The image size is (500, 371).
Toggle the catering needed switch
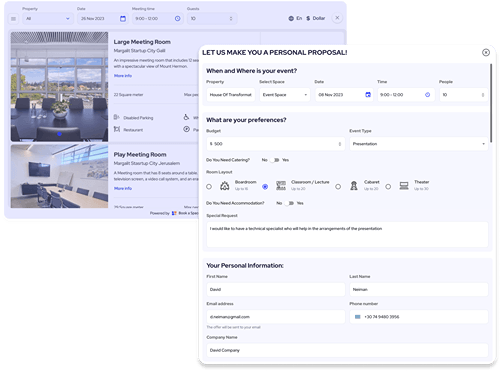275,160
